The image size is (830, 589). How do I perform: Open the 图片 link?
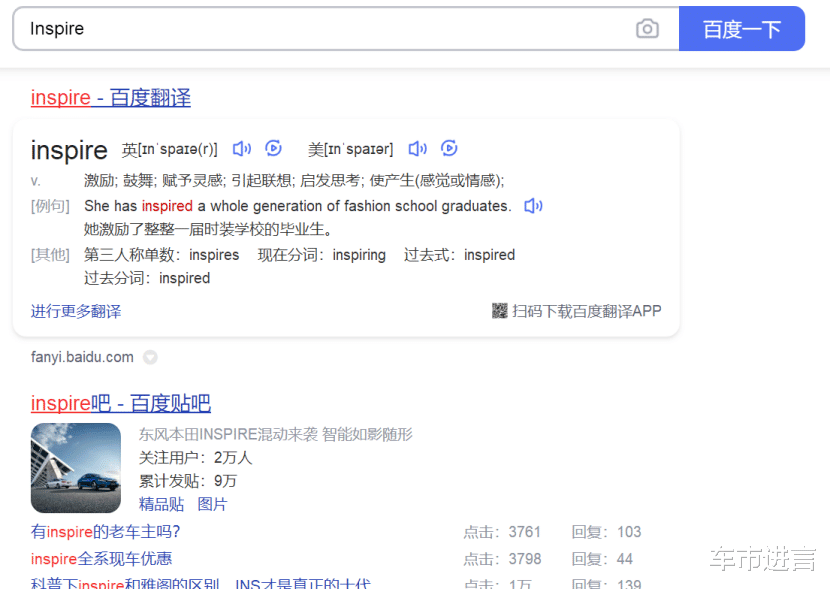[212, 504]
